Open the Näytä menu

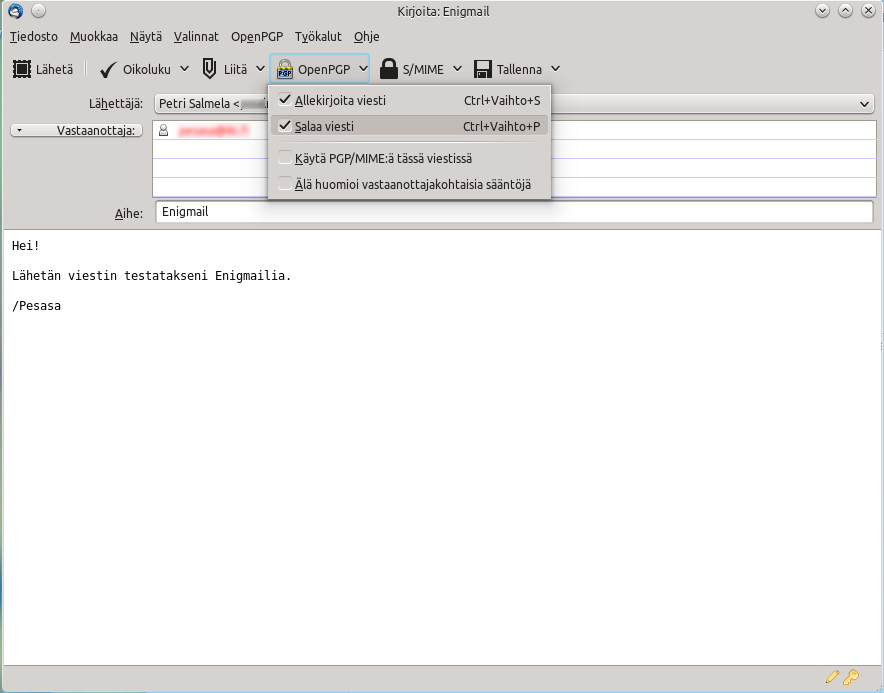click(145, 37)
